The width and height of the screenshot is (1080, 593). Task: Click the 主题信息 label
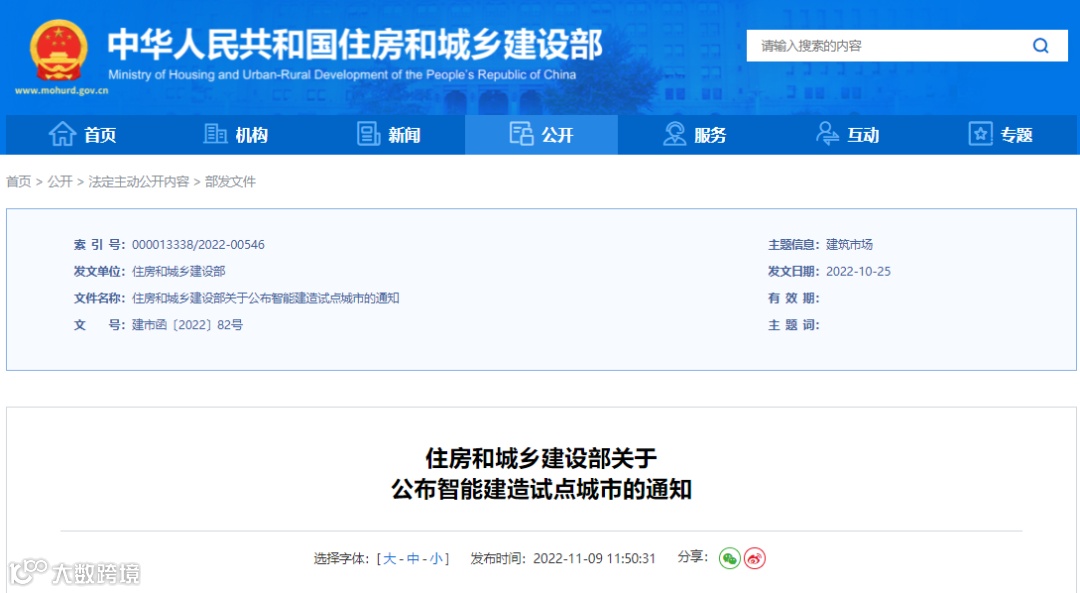793,245
